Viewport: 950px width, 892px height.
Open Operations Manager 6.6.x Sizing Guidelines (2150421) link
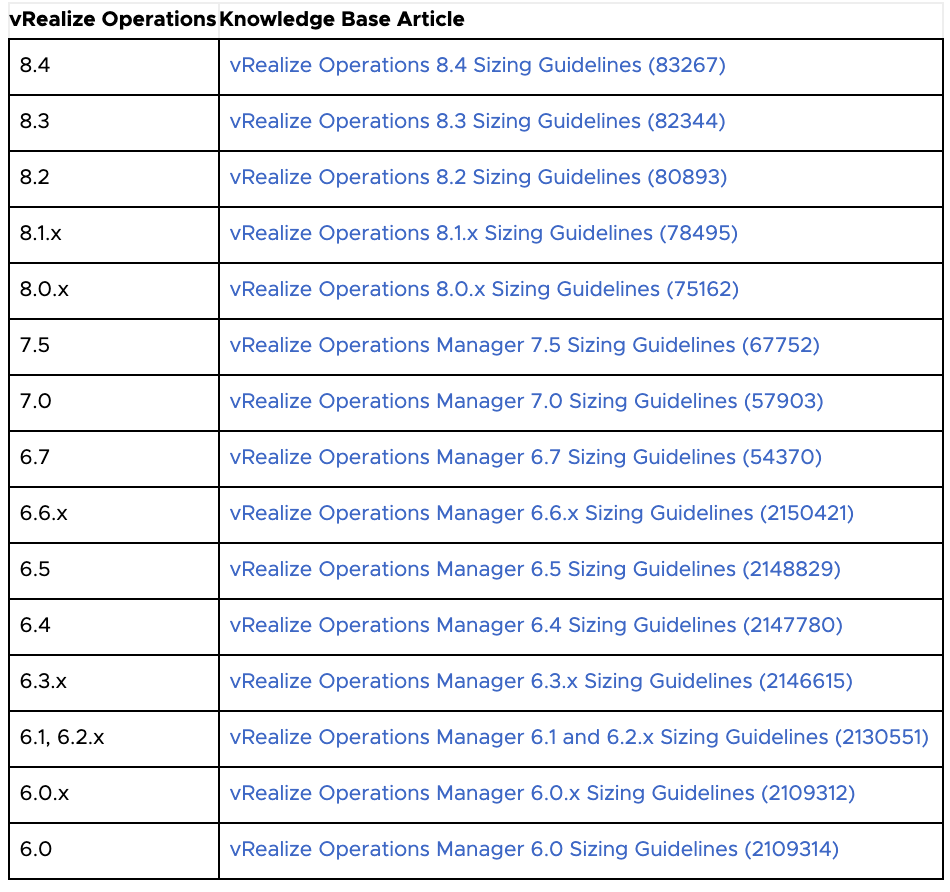(x=542, y=513)
